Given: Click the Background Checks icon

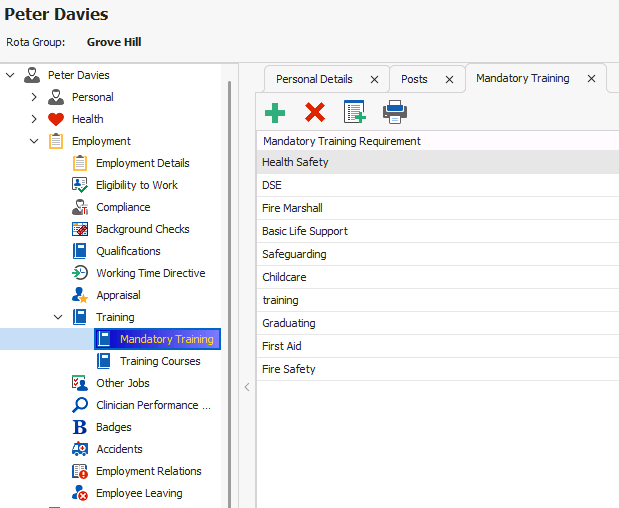Looking at the screenshot, I should click(80, 229).
